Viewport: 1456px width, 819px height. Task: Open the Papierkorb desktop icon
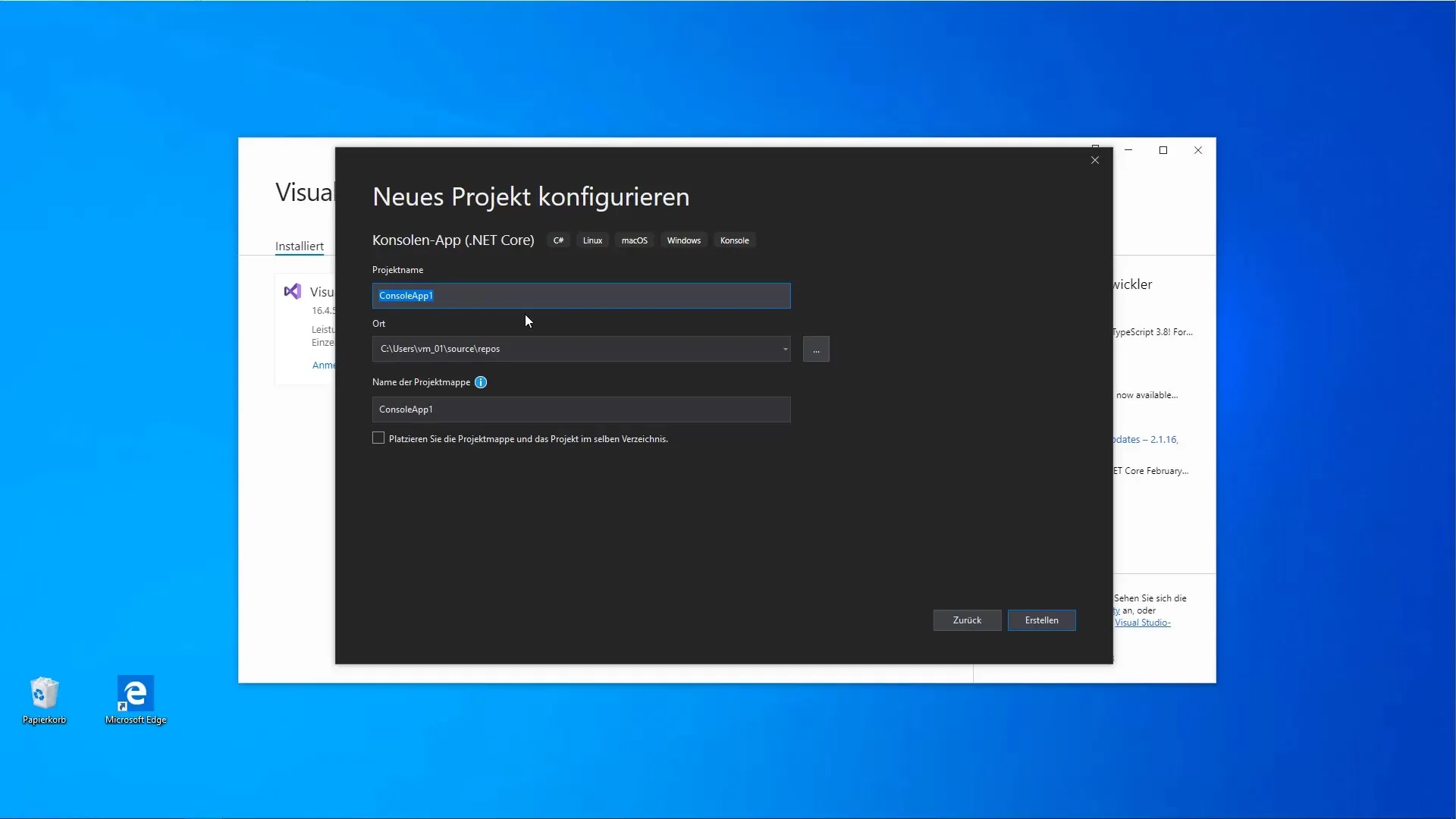44,700
